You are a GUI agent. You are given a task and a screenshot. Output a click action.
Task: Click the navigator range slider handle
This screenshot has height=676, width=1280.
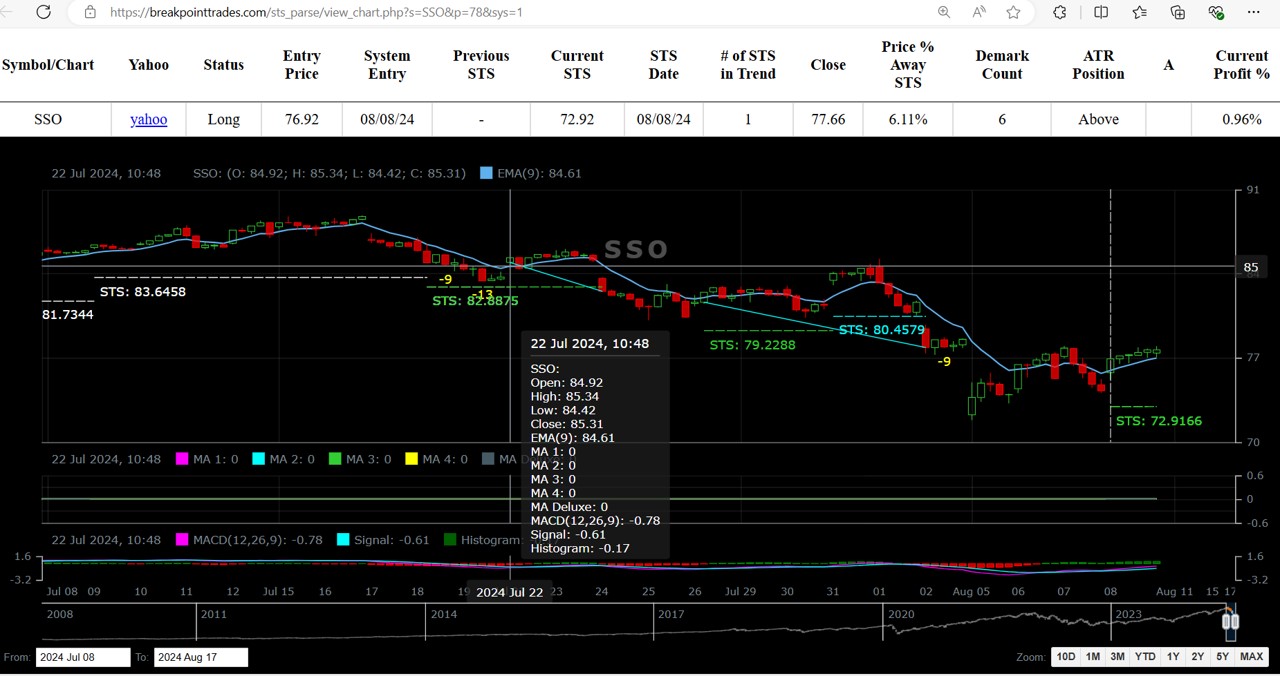[x=1230, y=621]
